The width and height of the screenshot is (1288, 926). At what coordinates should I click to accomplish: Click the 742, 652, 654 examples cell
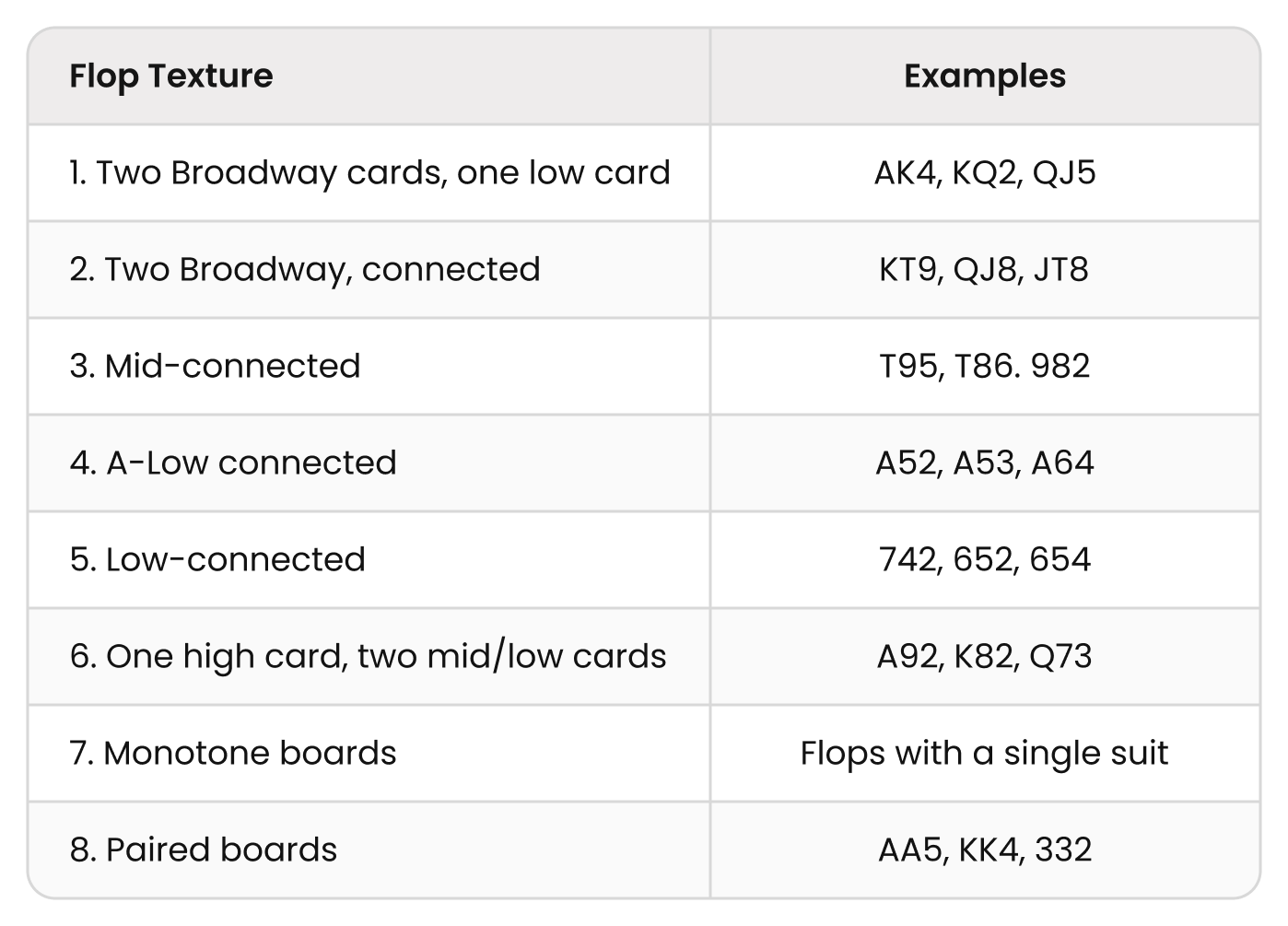tap(985, 560)
